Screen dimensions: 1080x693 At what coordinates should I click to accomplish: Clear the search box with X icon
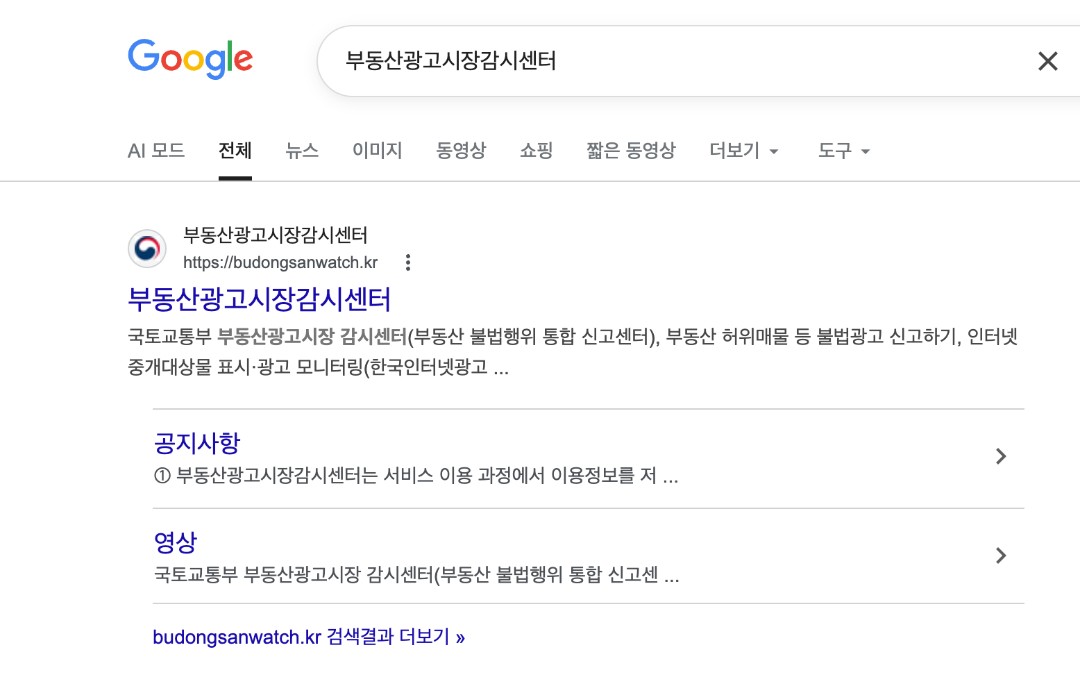[1047, 61]
